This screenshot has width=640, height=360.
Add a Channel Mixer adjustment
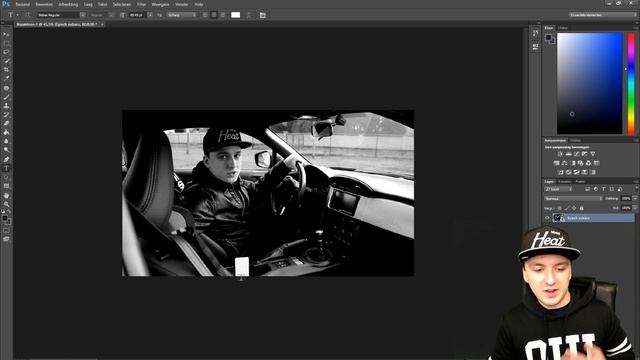[589, 163]
